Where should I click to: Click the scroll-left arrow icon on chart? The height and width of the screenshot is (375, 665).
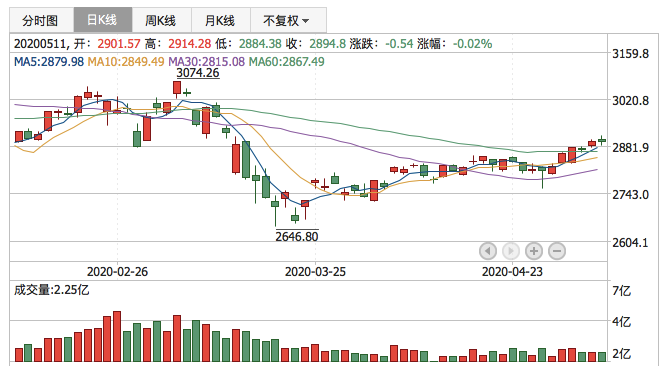click(x=488, y=251)
